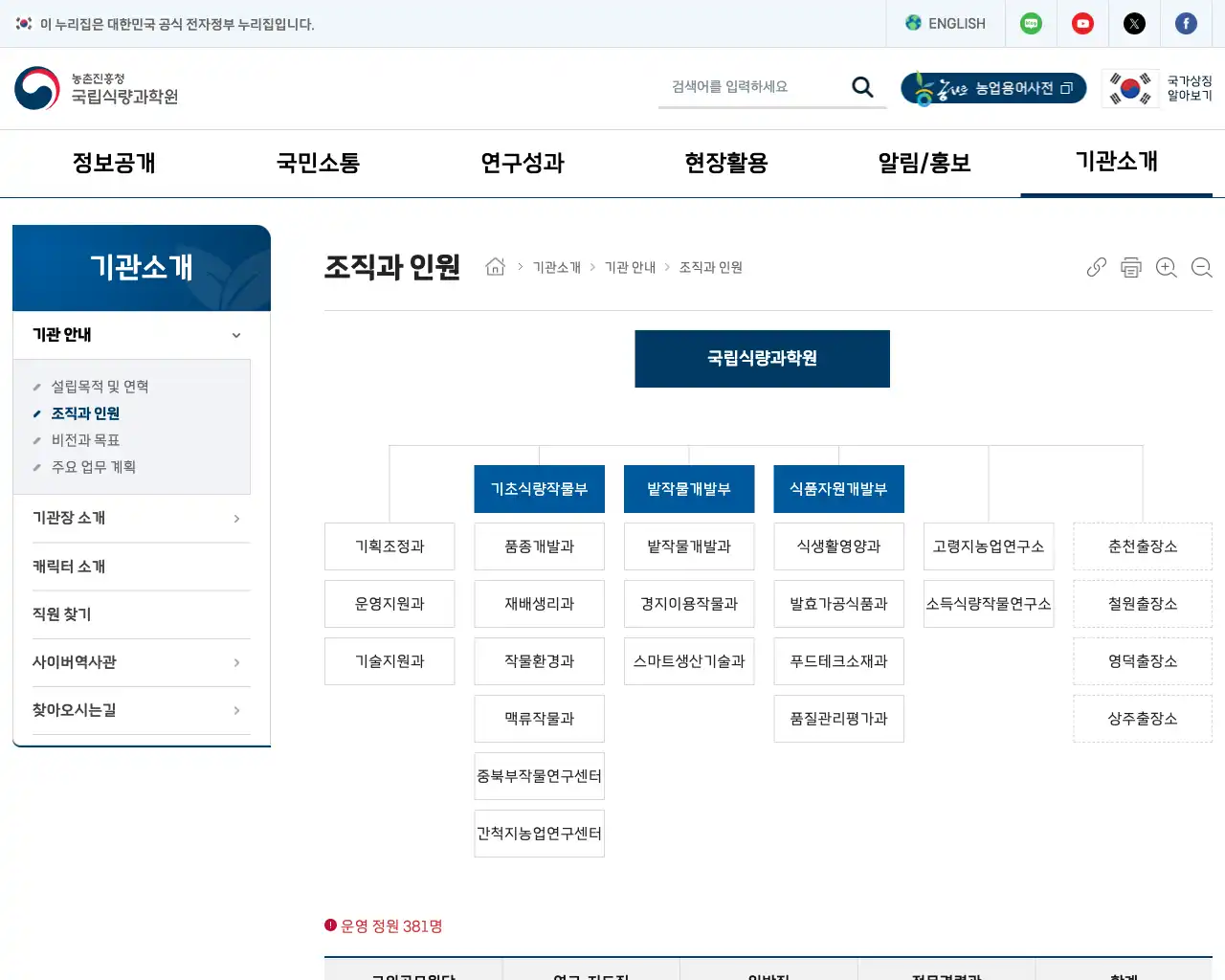
Task: Collapse the 기관 안내 sidebar section
Action: pyautogui.click(x=235, y=335)
